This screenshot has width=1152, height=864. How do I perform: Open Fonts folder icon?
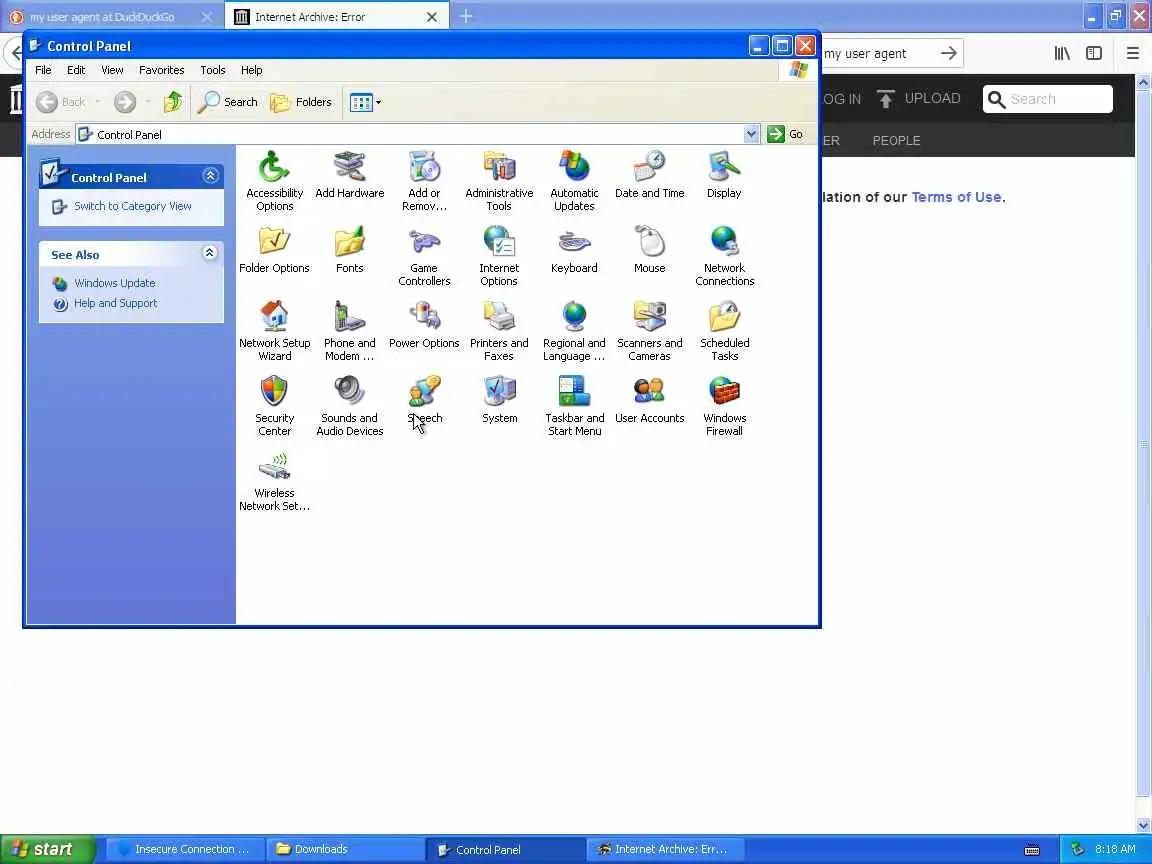coord(350,250)
